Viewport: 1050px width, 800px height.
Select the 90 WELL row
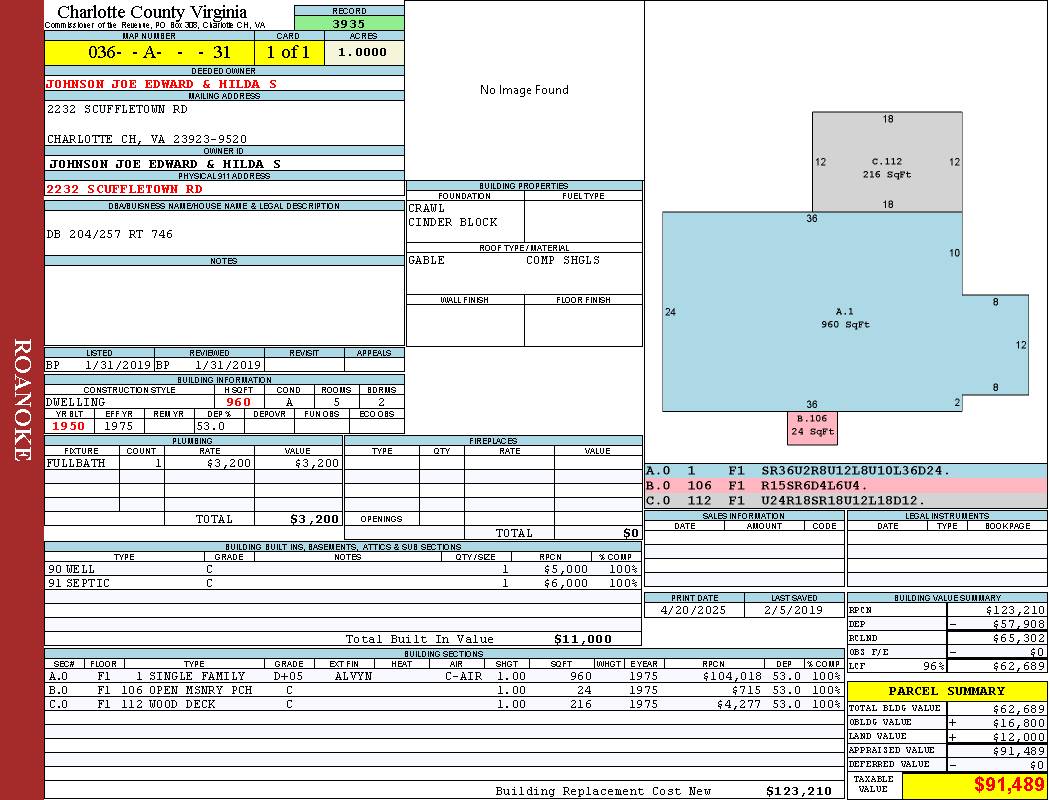pyautogui.click(x=342, y=570)
